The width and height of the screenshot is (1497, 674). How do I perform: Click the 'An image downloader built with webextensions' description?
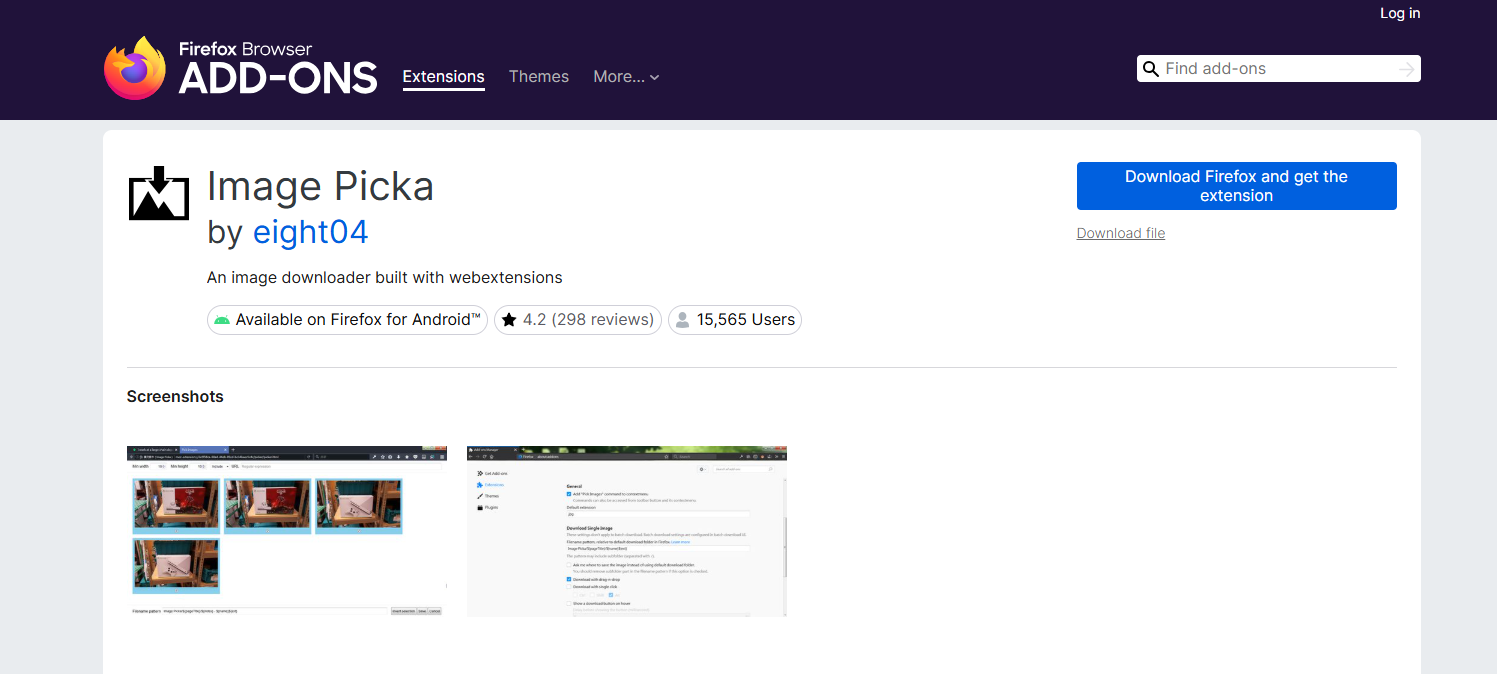tap(385, 277)
